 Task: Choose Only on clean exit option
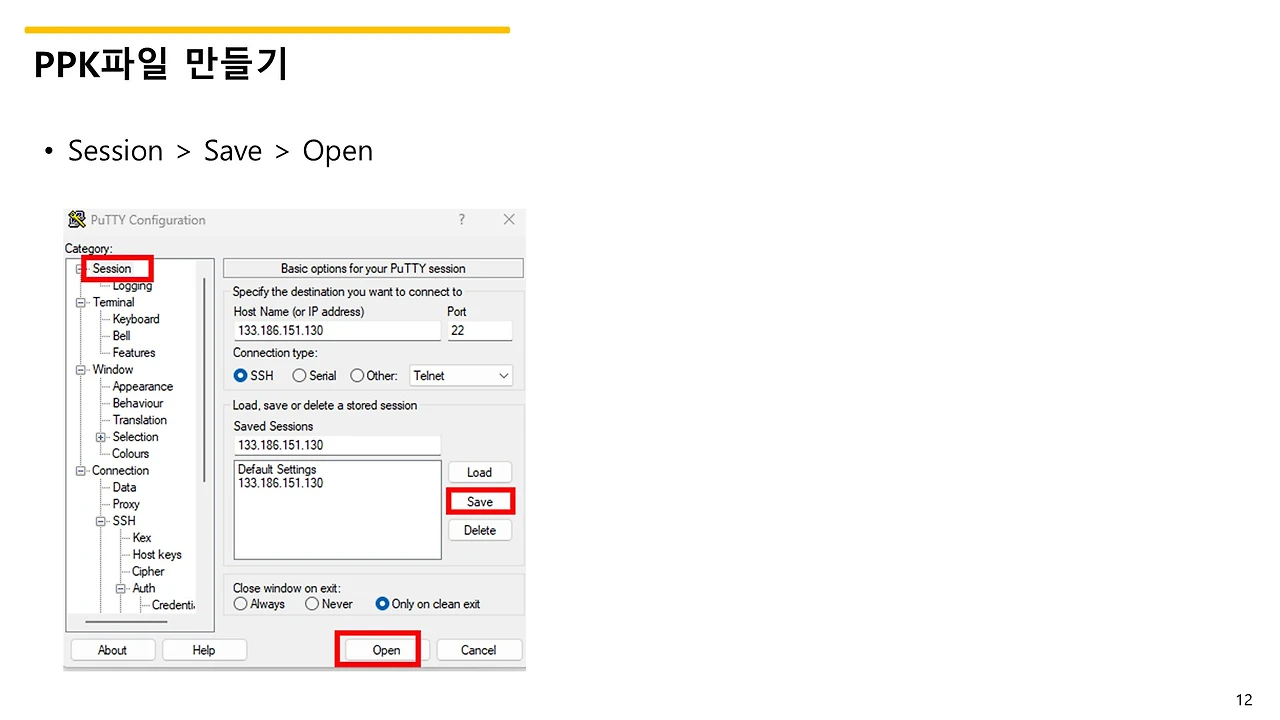pos(382,604)
